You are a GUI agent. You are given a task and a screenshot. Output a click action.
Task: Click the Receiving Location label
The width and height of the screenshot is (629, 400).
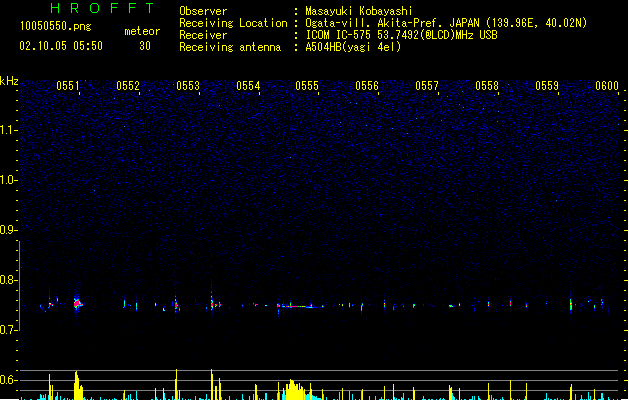[233, 23]
